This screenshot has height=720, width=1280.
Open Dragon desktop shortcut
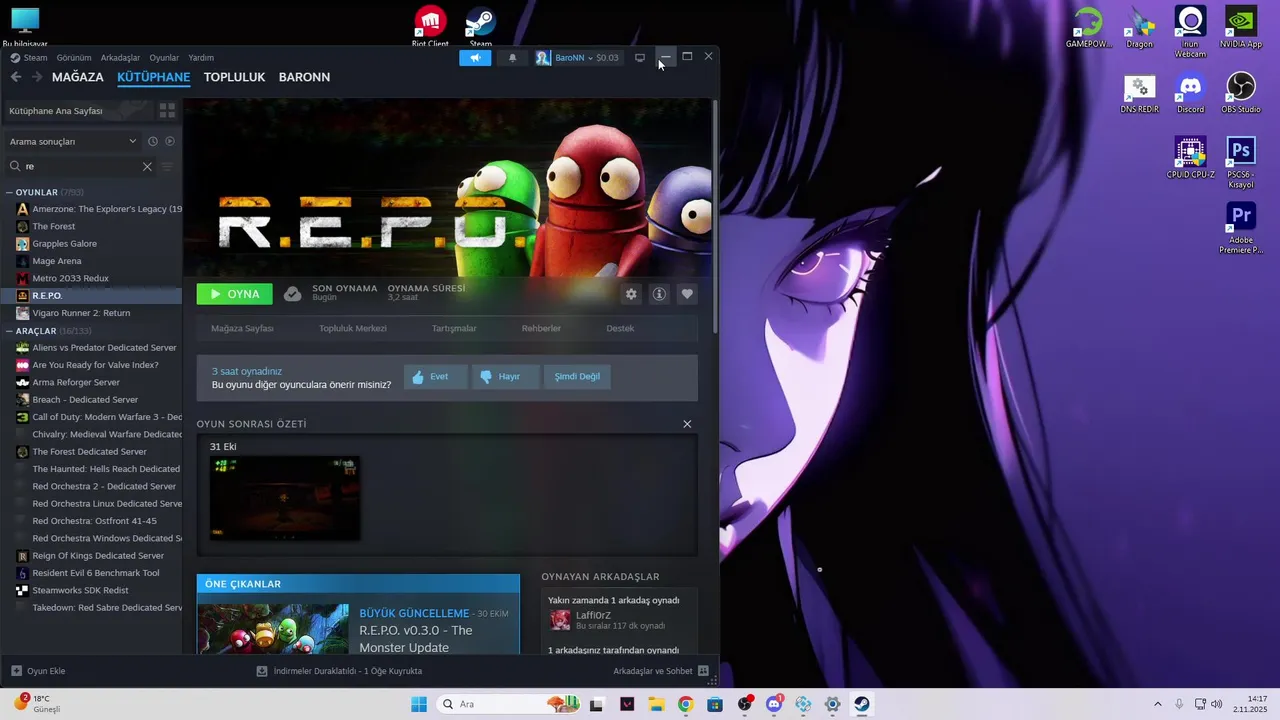(1139, 27)
